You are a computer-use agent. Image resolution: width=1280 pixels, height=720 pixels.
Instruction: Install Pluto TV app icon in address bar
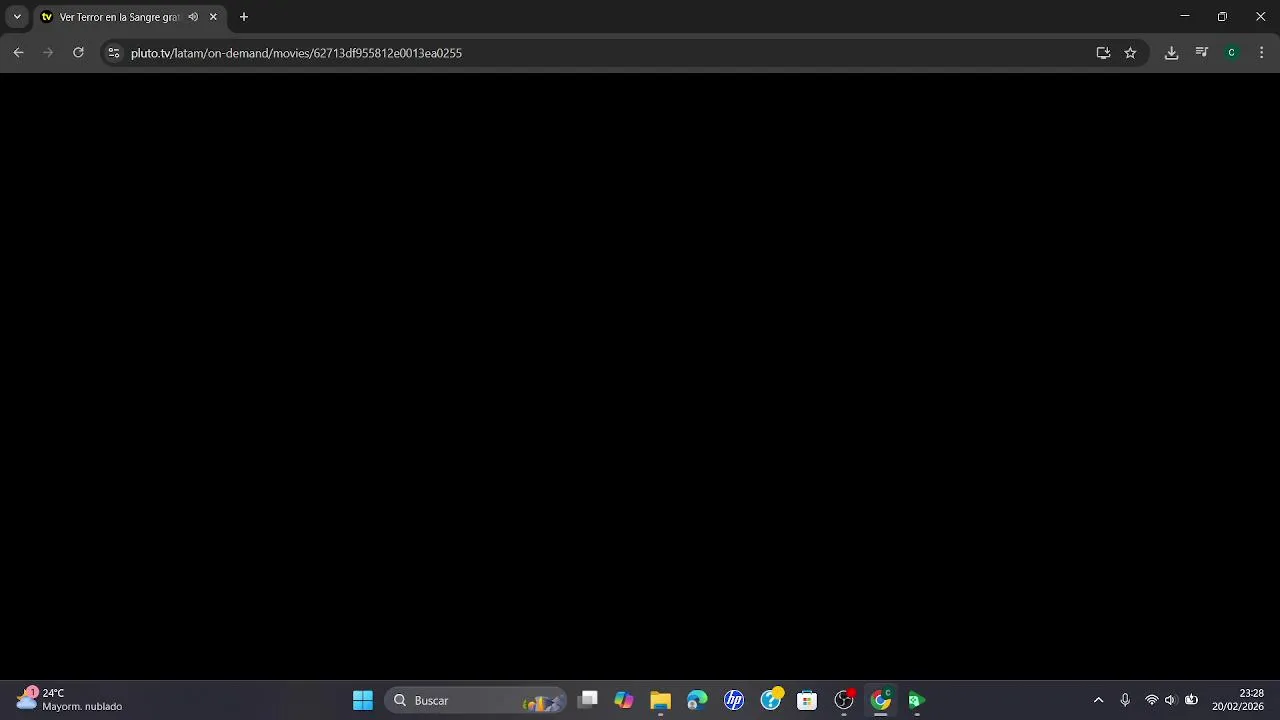[1103, 53]
